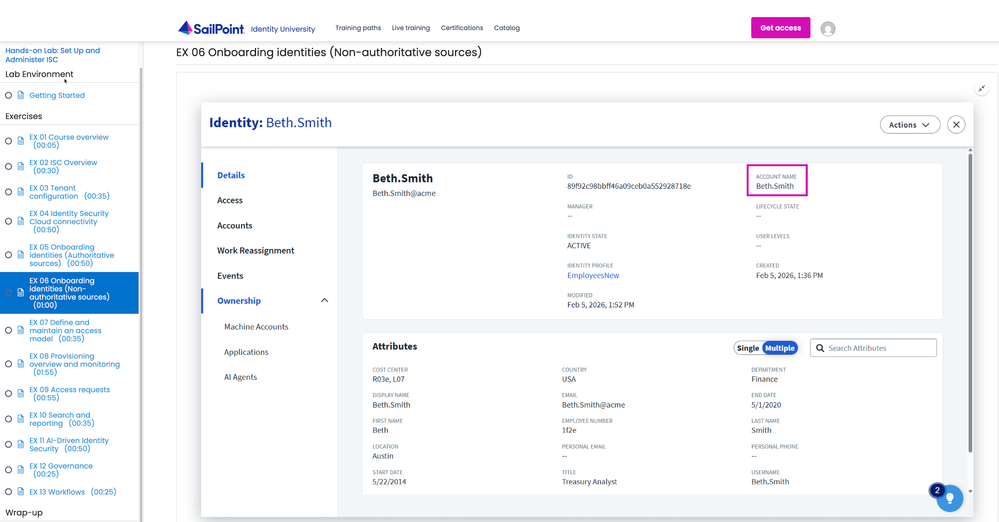Image resolution: width=999 pixels, height=522 pixels.
Task: Click the identity panel vertical scrollbar
Action: click(x=970, y=303)
